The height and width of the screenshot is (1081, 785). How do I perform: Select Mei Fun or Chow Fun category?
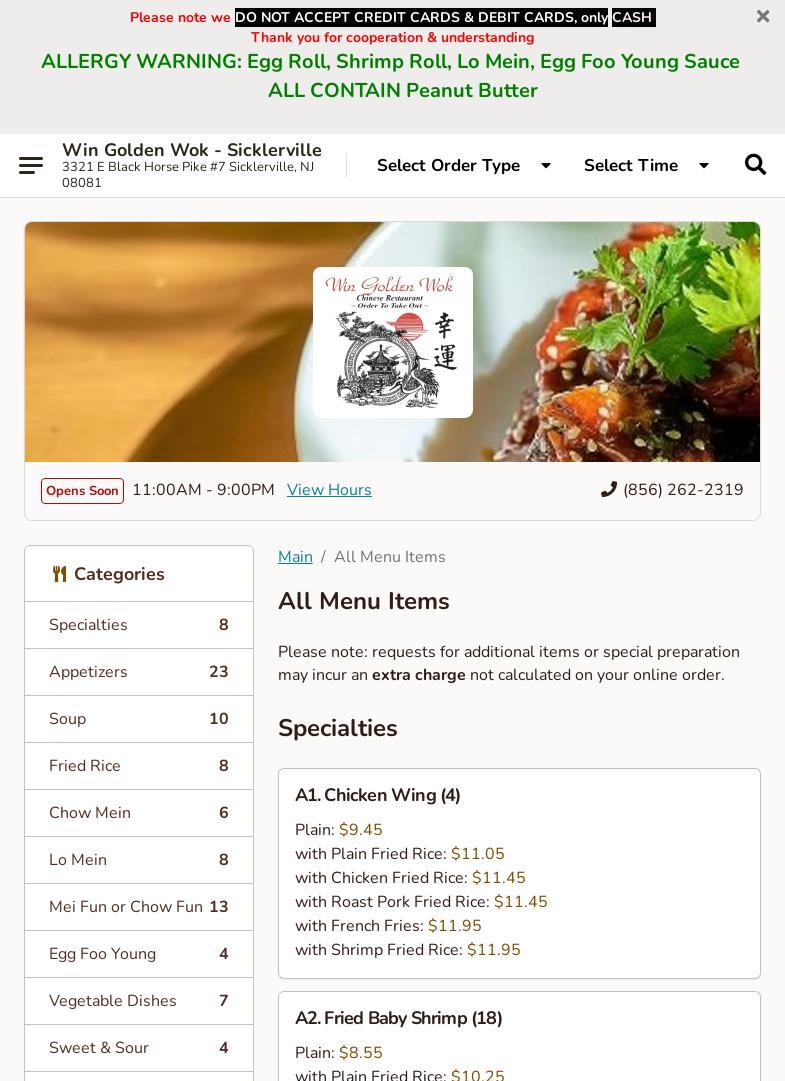tap(139, 907)
